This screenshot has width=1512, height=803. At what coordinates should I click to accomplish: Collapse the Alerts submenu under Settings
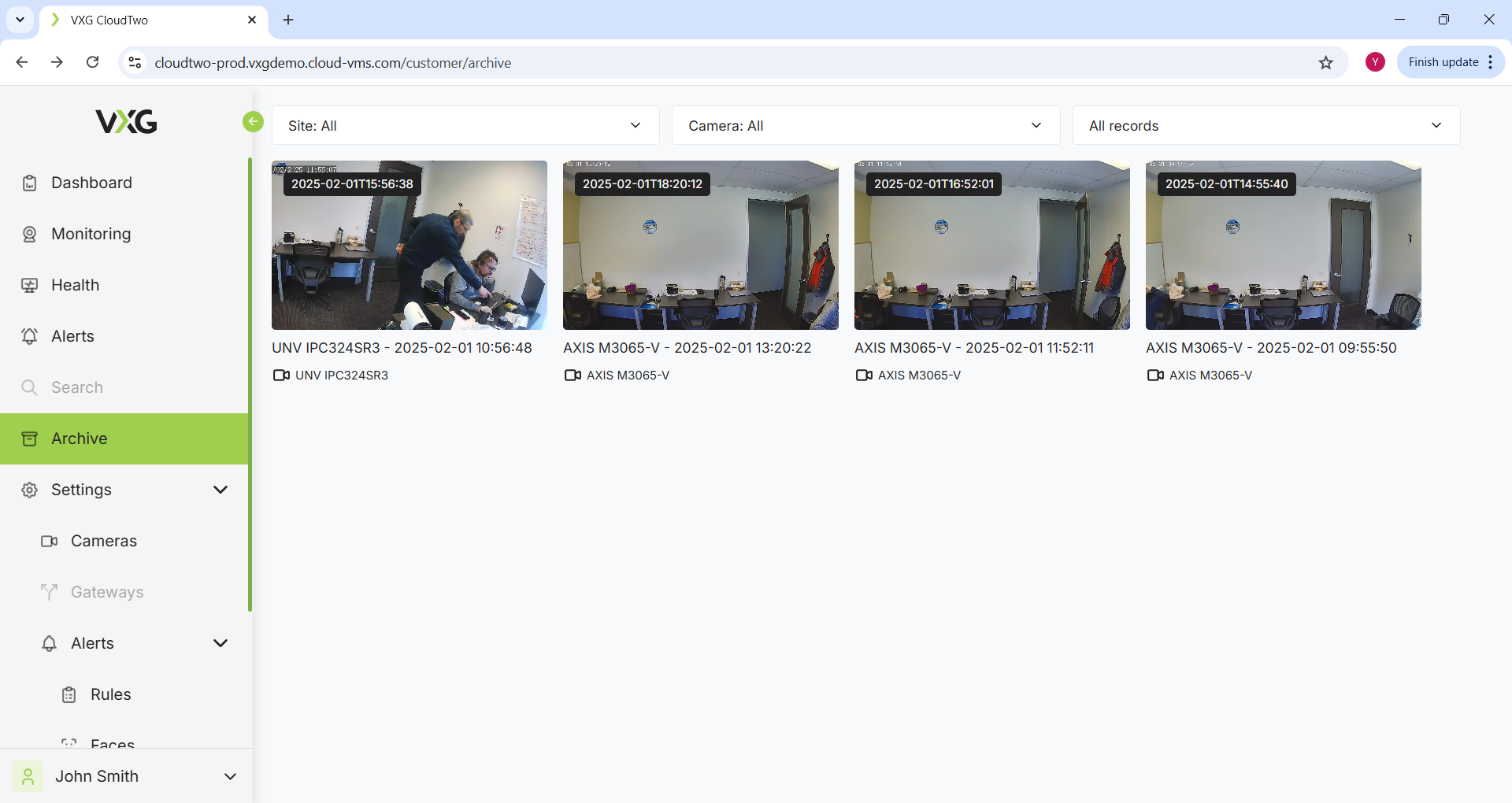click(x=220, y=643)
